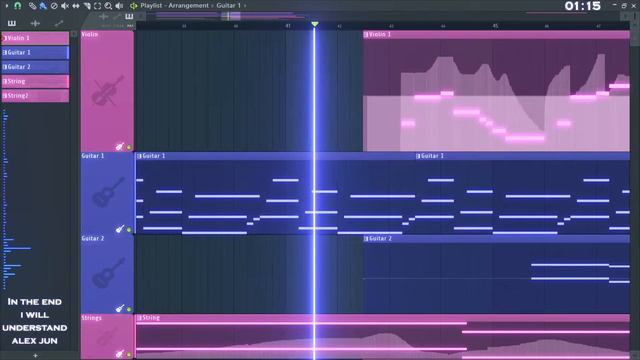This screenshot has height=360, width=640.
Task: Mute the Strings track LED
Action: point(129,355)
